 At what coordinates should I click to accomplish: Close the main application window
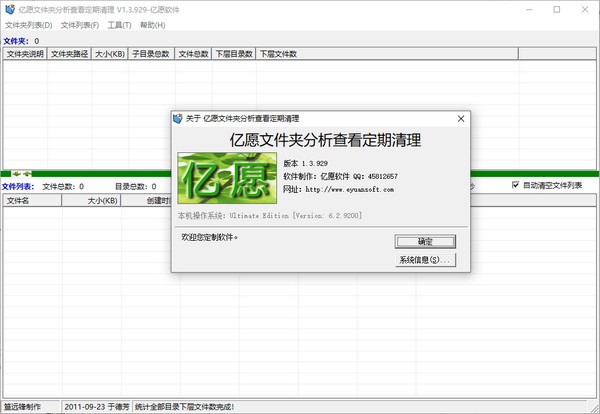point(585,10)
